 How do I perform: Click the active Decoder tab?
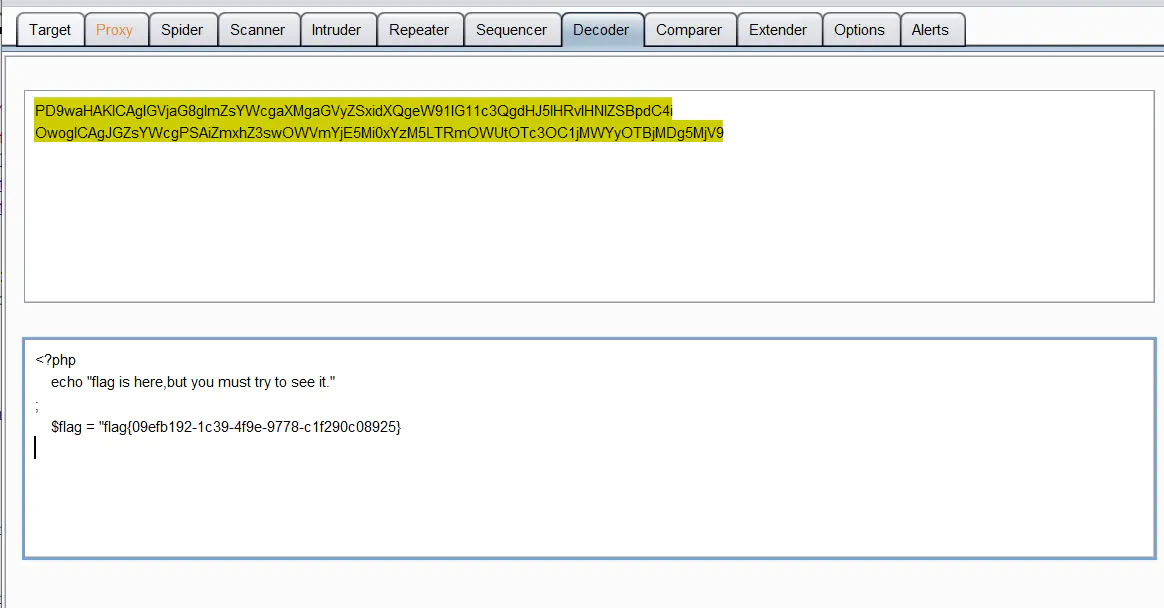[x=601, y=30]
